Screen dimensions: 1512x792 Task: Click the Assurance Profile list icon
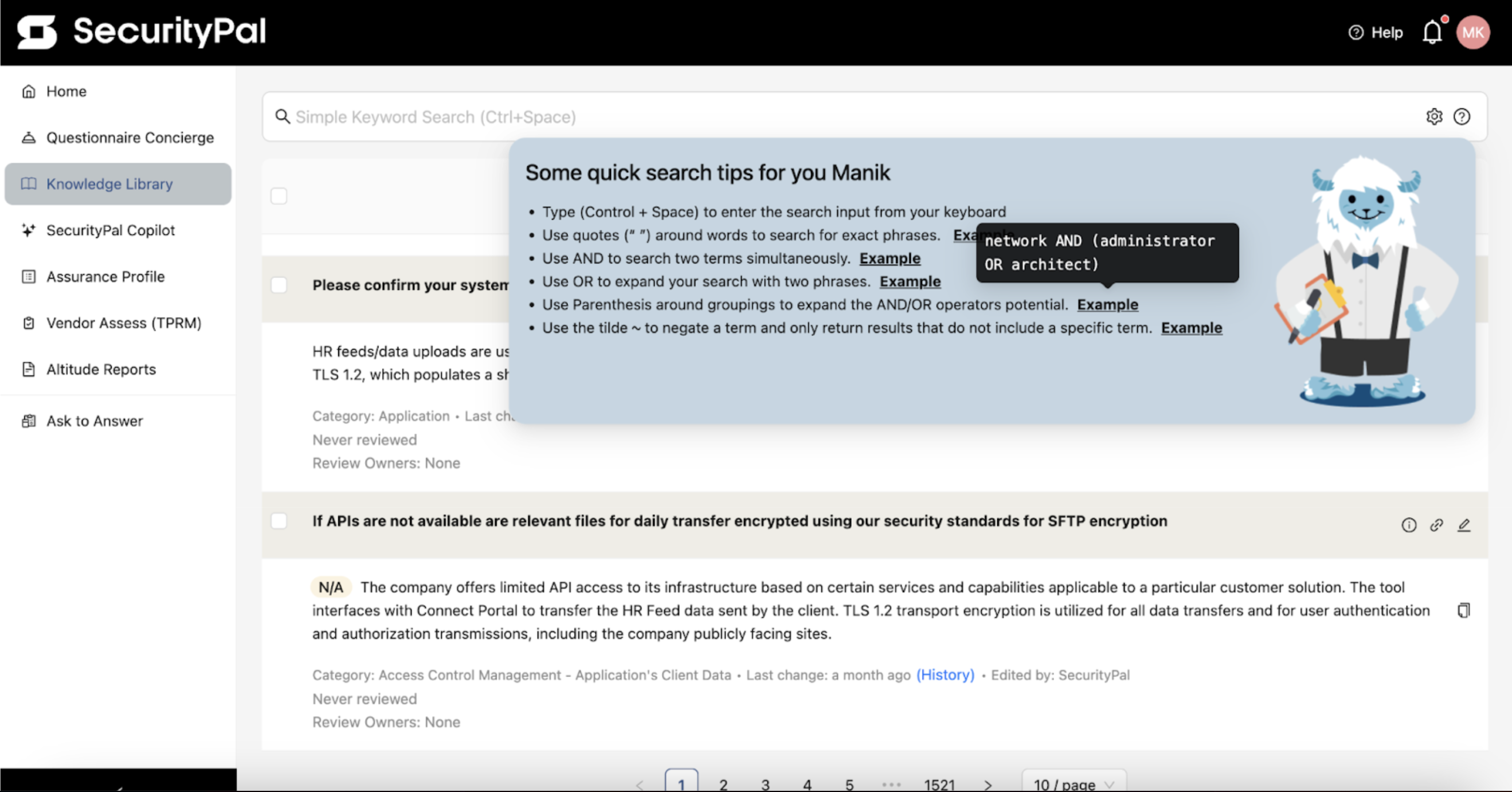coord(28,276)
